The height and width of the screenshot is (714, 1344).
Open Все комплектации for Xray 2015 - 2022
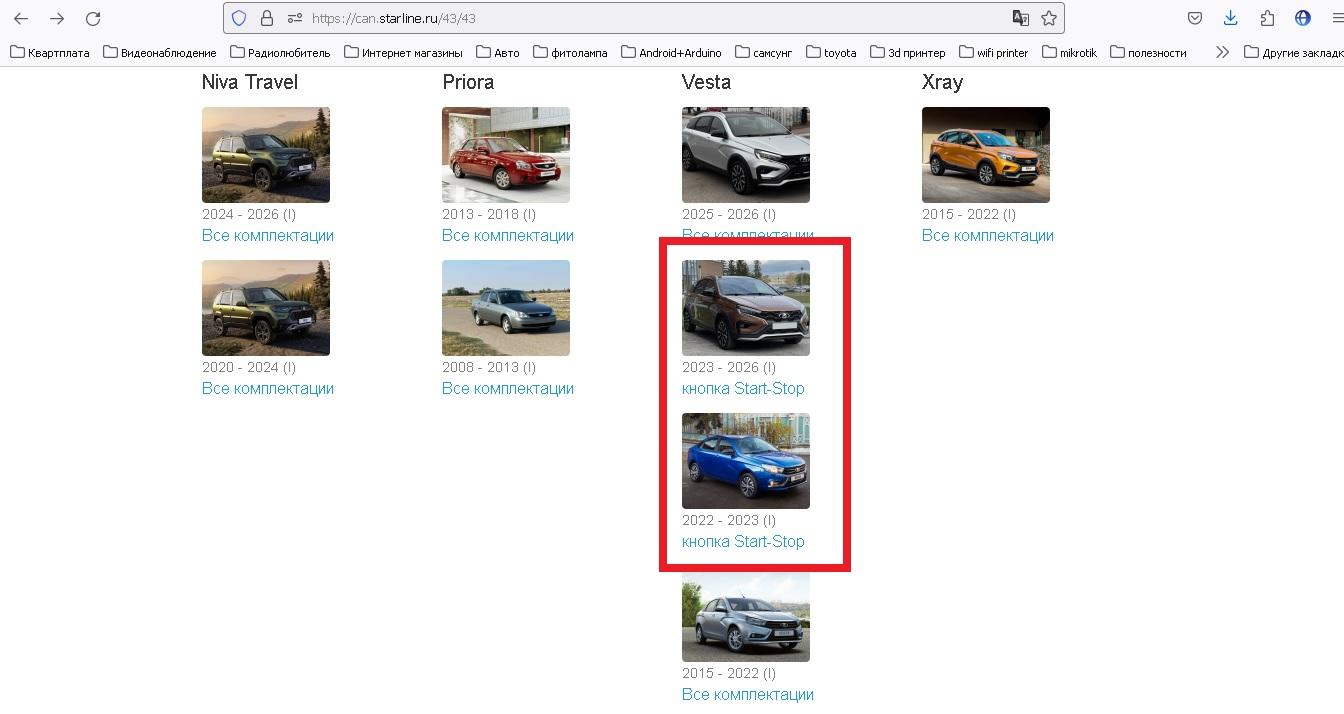(988, 236)
